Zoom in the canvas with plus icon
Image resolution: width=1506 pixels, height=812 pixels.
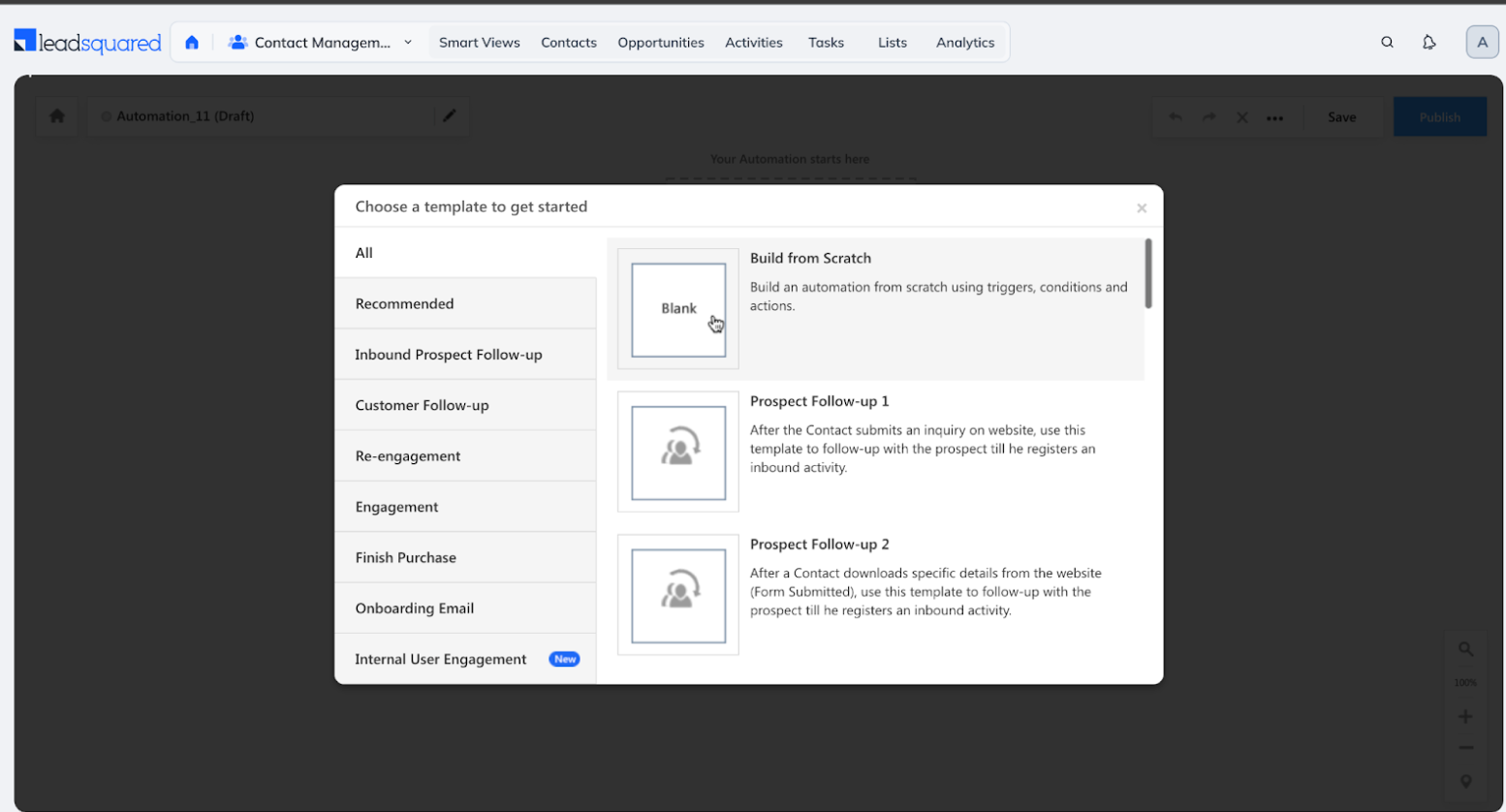1465,717
